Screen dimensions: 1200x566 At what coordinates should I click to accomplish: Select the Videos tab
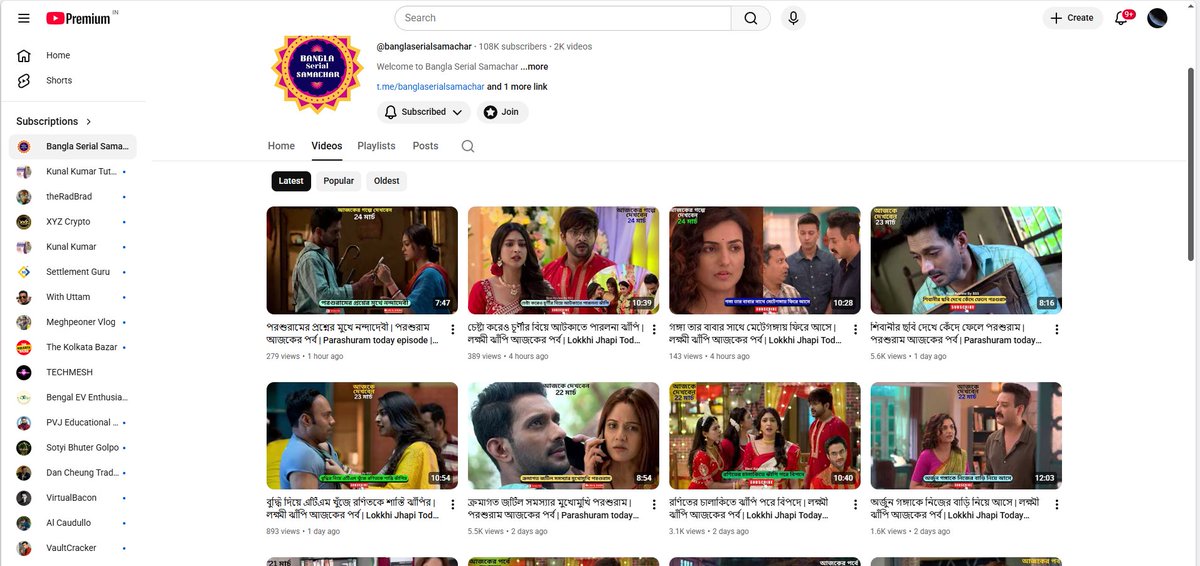click(x=327, y=146)
